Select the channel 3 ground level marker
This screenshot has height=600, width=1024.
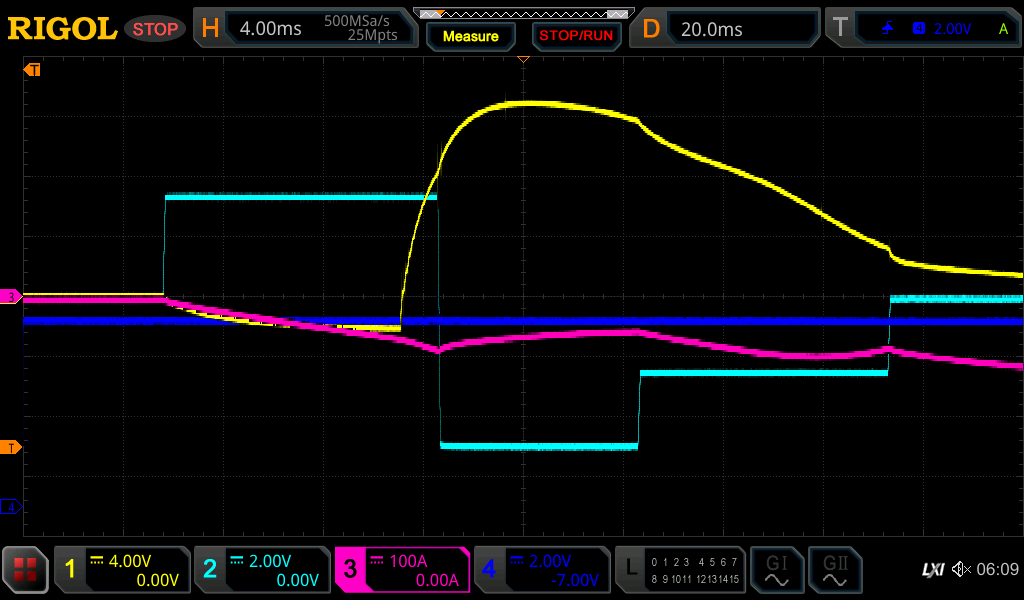point(12,297)
